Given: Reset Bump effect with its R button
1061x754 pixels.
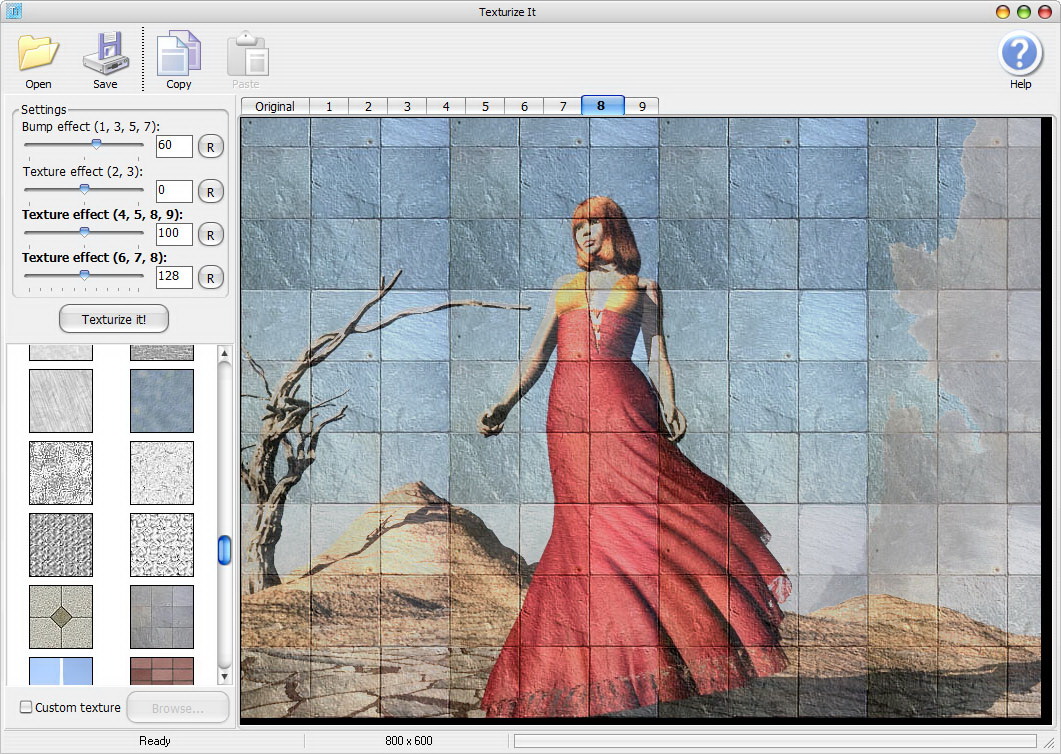Looking at the screenshot, I should pyautogui.click(x=210, y=147).
